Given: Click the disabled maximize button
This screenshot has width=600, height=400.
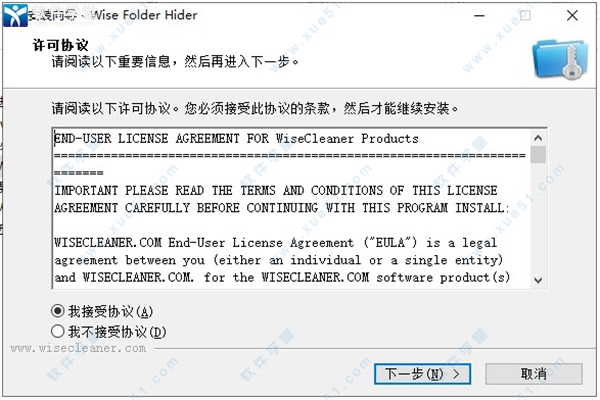Looking at the screenshot, I should pos(525,16).
